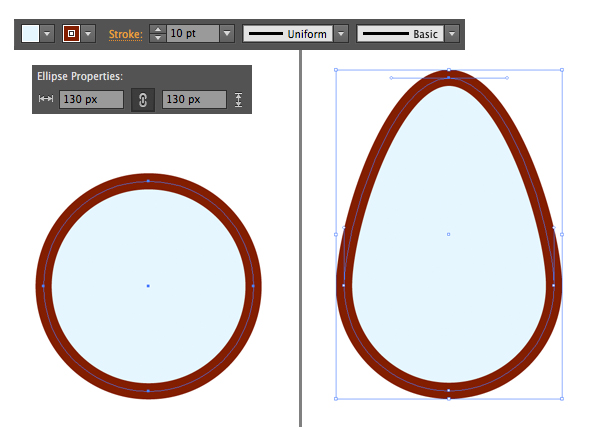The image size is (600, 427).
Task: Click the light blue fill color swatch
Action: [31, 34]
